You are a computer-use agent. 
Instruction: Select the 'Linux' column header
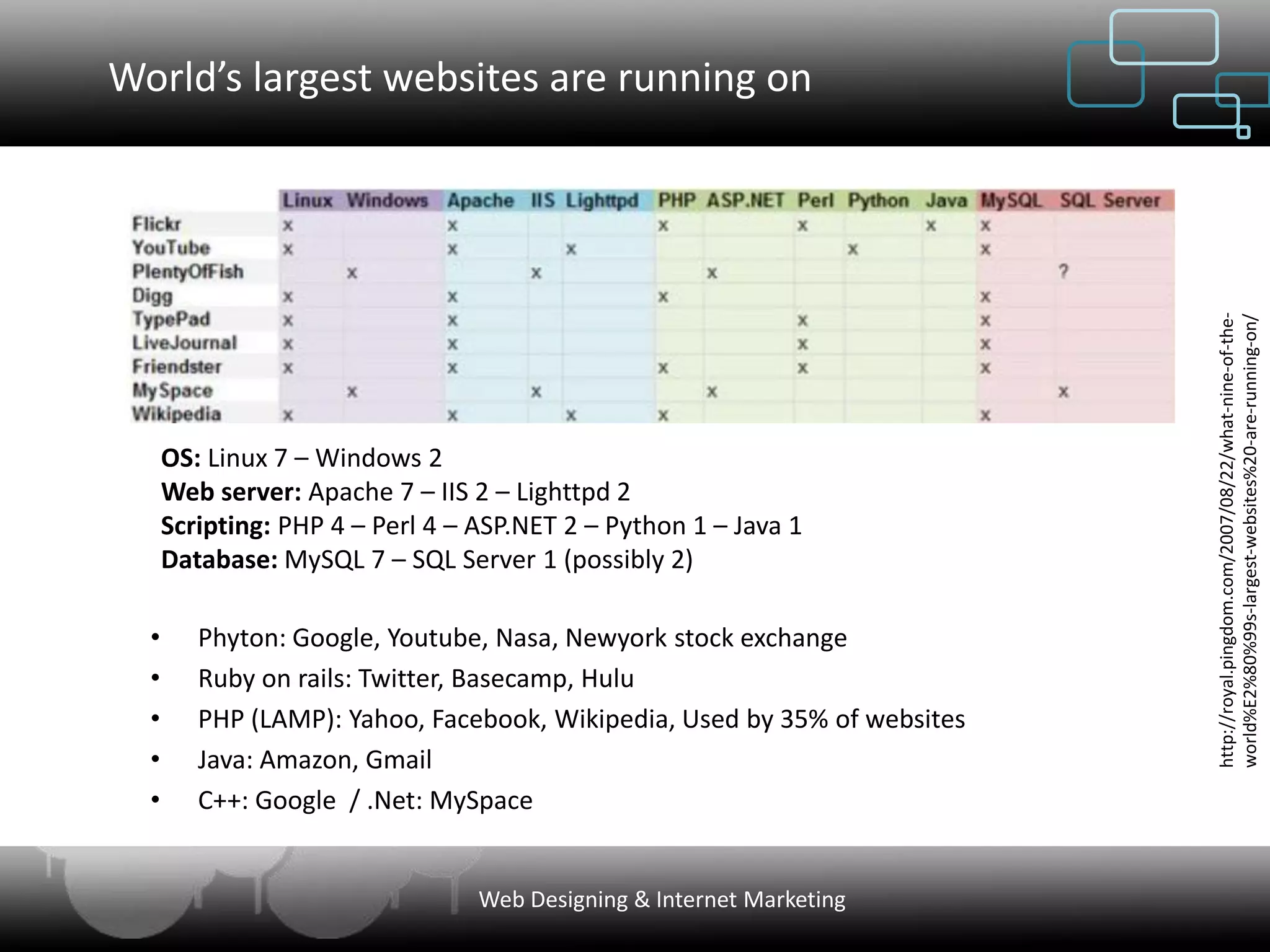(308, 200)
